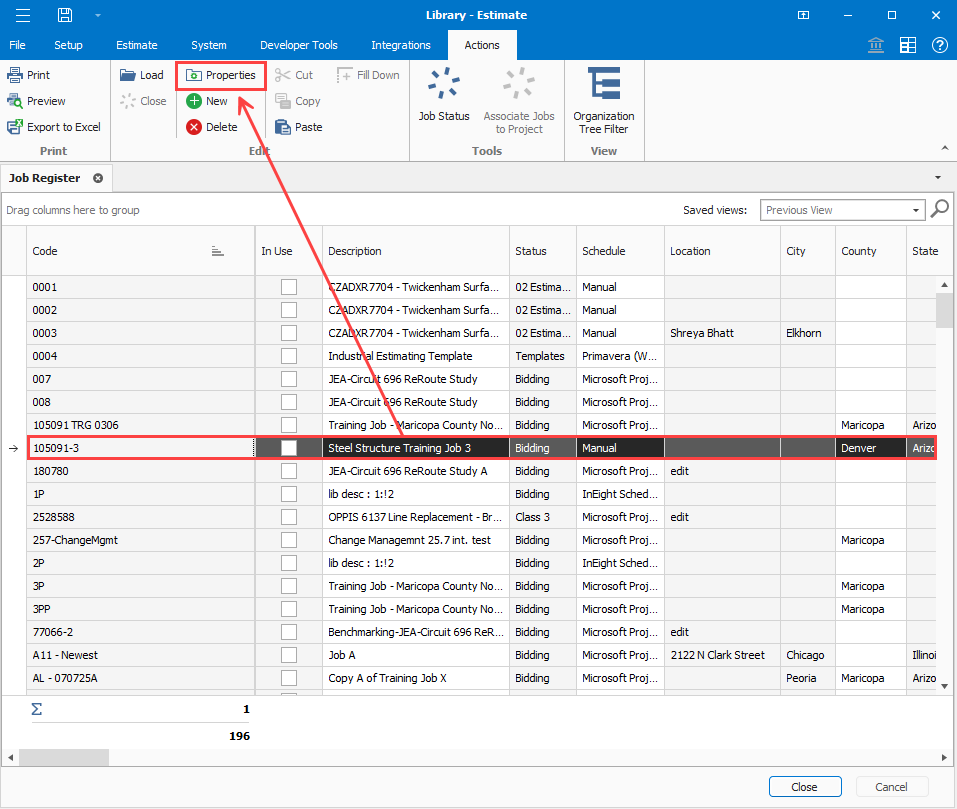Toggle In Use checkbox for 105091-3
The width and height of the screenshot is (957, 809).
click(289, 448)
